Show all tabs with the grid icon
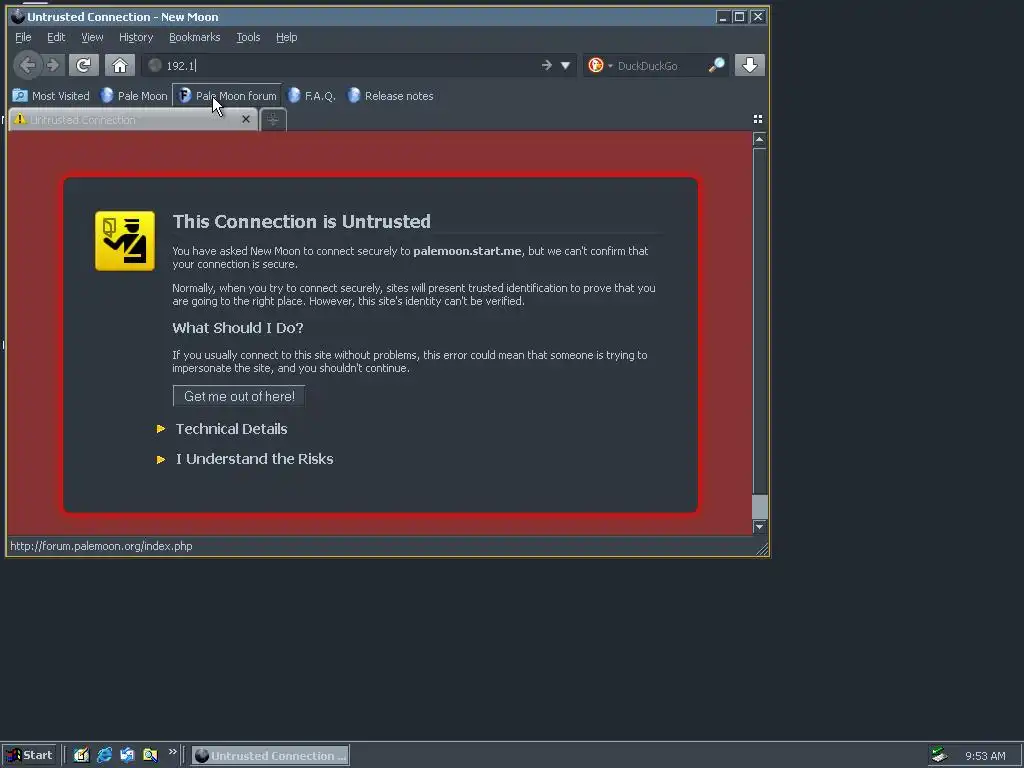 758,119
